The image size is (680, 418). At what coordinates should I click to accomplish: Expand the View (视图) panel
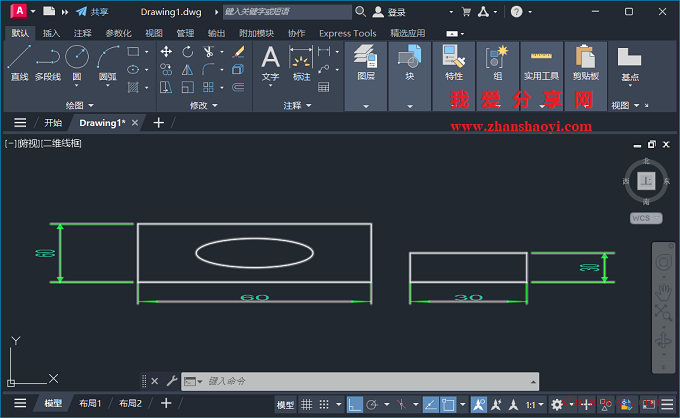tap(625, 105)
